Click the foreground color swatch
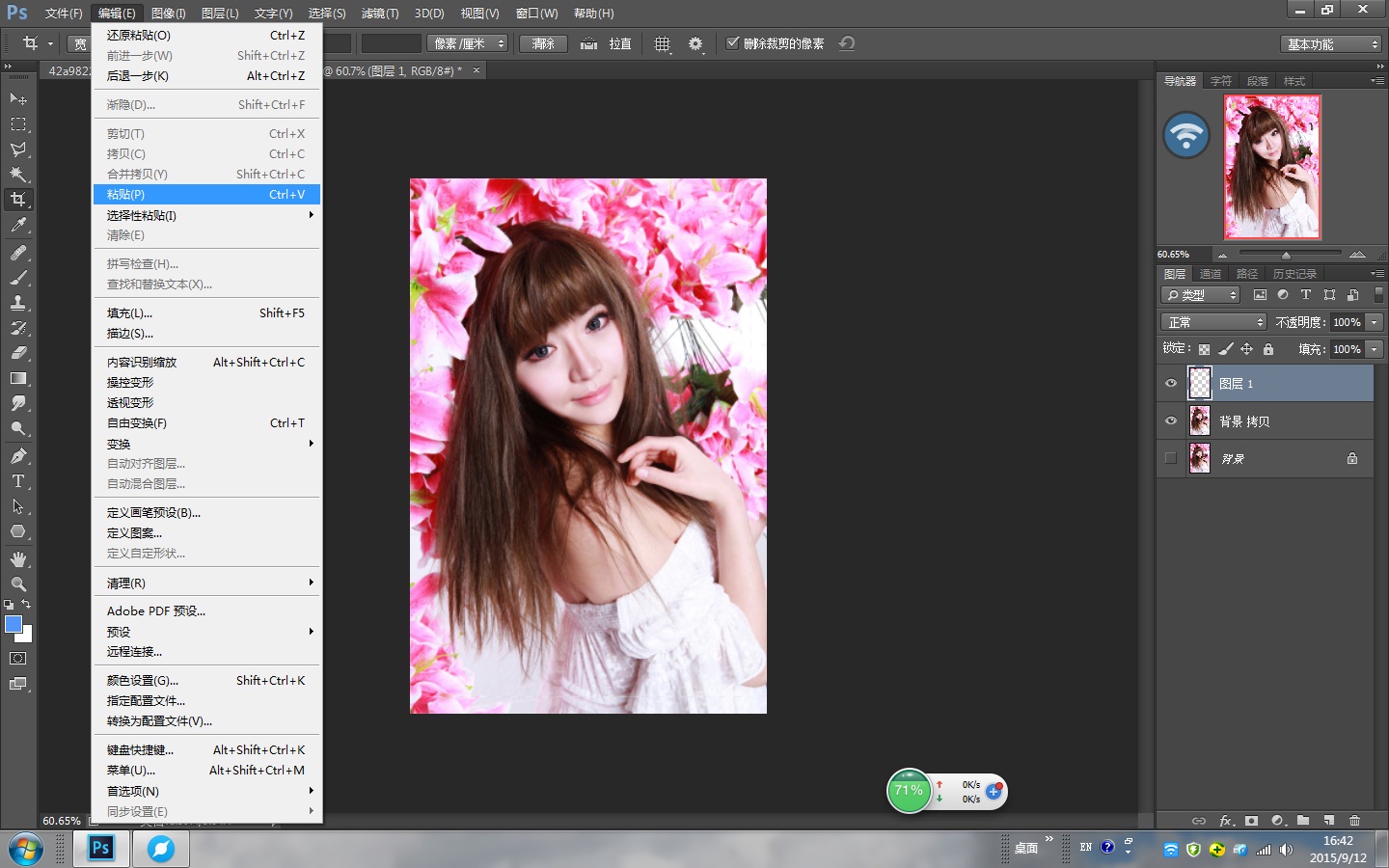Viewport: 1389px width, 868px height. (14, 624)
